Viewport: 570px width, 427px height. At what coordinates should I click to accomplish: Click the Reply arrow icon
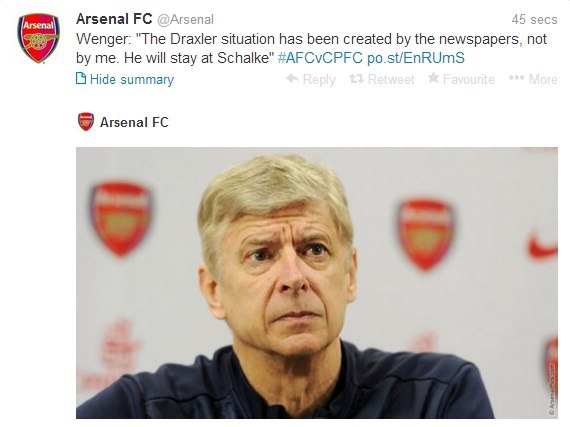(x=292, y=78)
